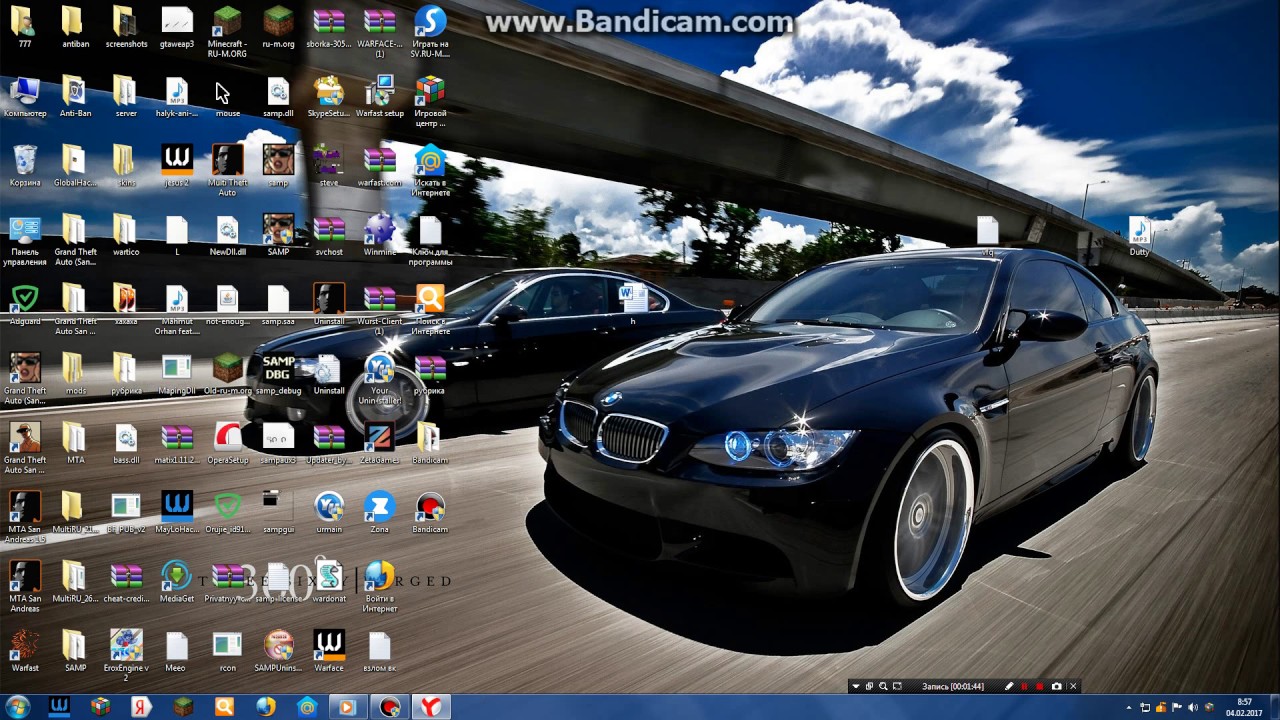Screen dimensions: 1280x720
Task: Select the halyk-ani MP3 file
Action: (177, 97)
